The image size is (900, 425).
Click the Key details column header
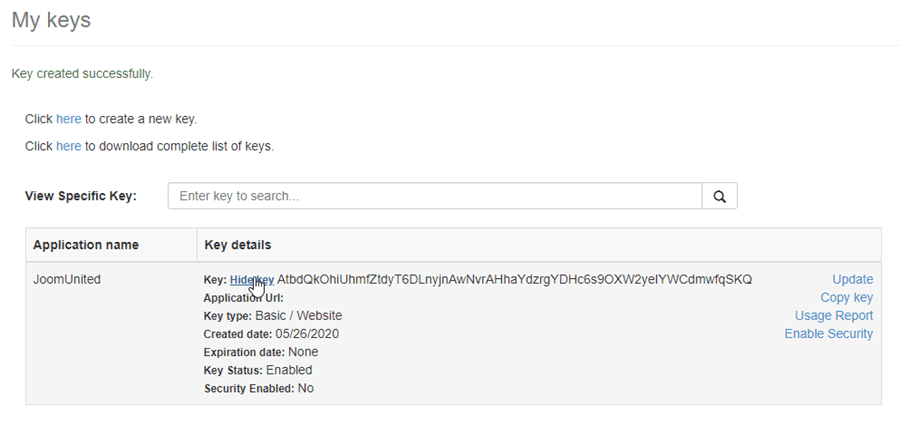click(238, 245)
